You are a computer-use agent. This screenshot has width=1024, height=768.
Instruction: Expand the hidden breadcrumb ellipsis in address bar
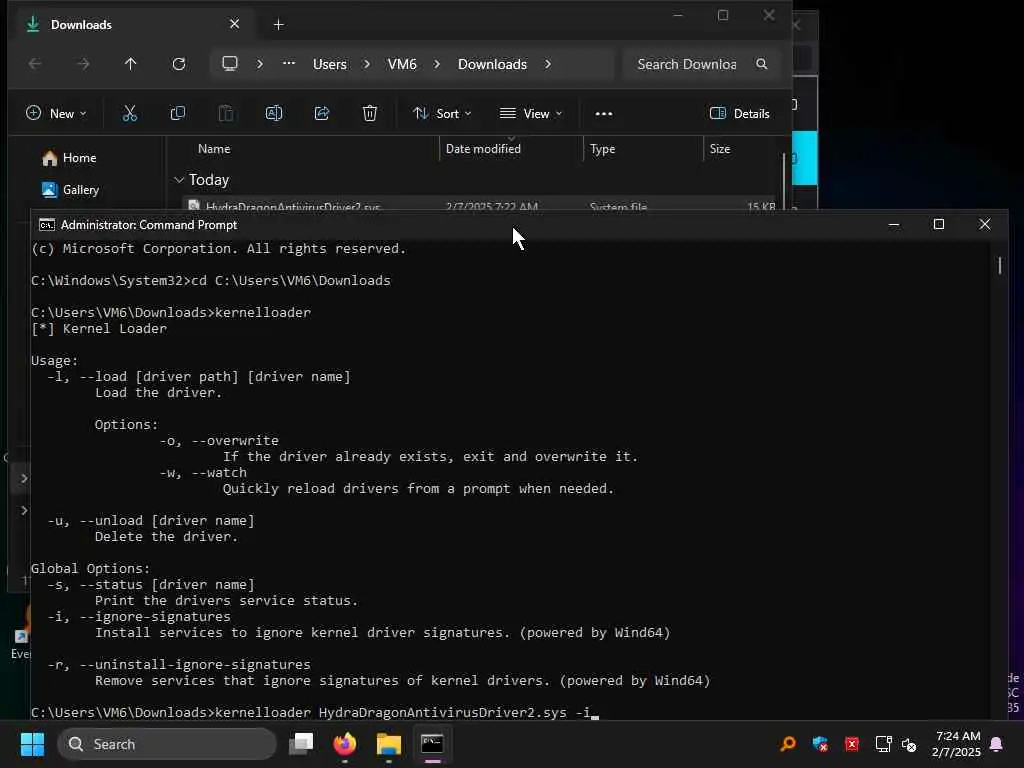[289, 63]
